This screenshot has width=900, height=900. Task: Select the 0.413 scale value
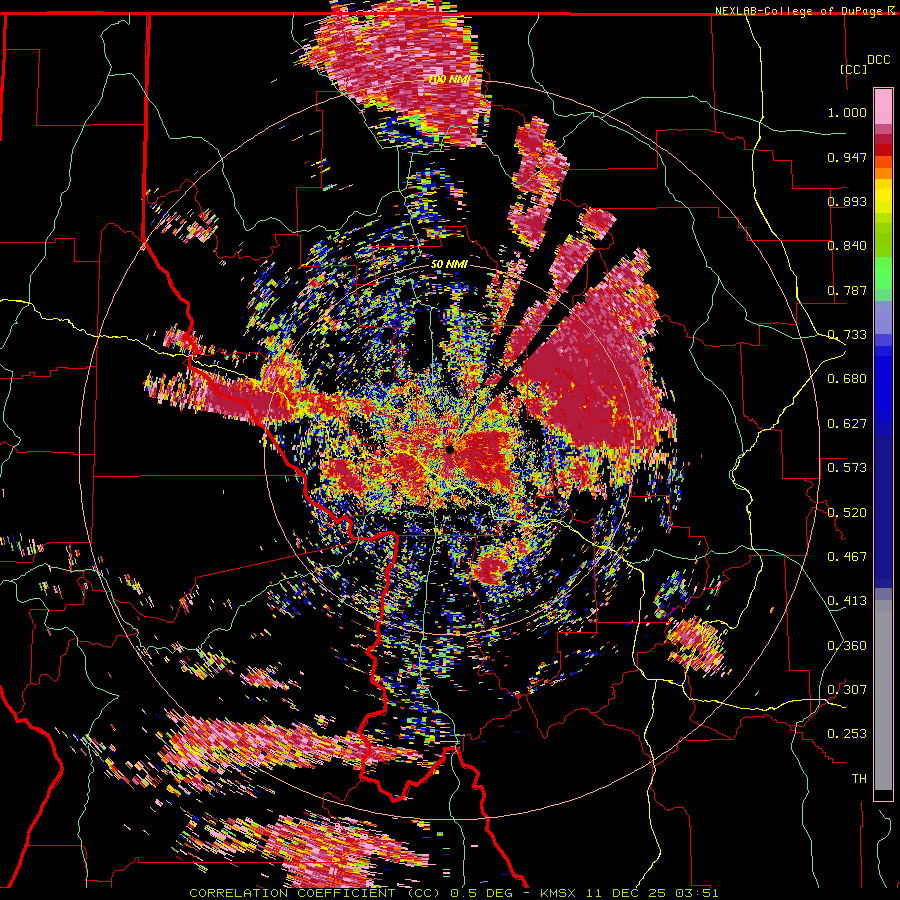point(847,601)
